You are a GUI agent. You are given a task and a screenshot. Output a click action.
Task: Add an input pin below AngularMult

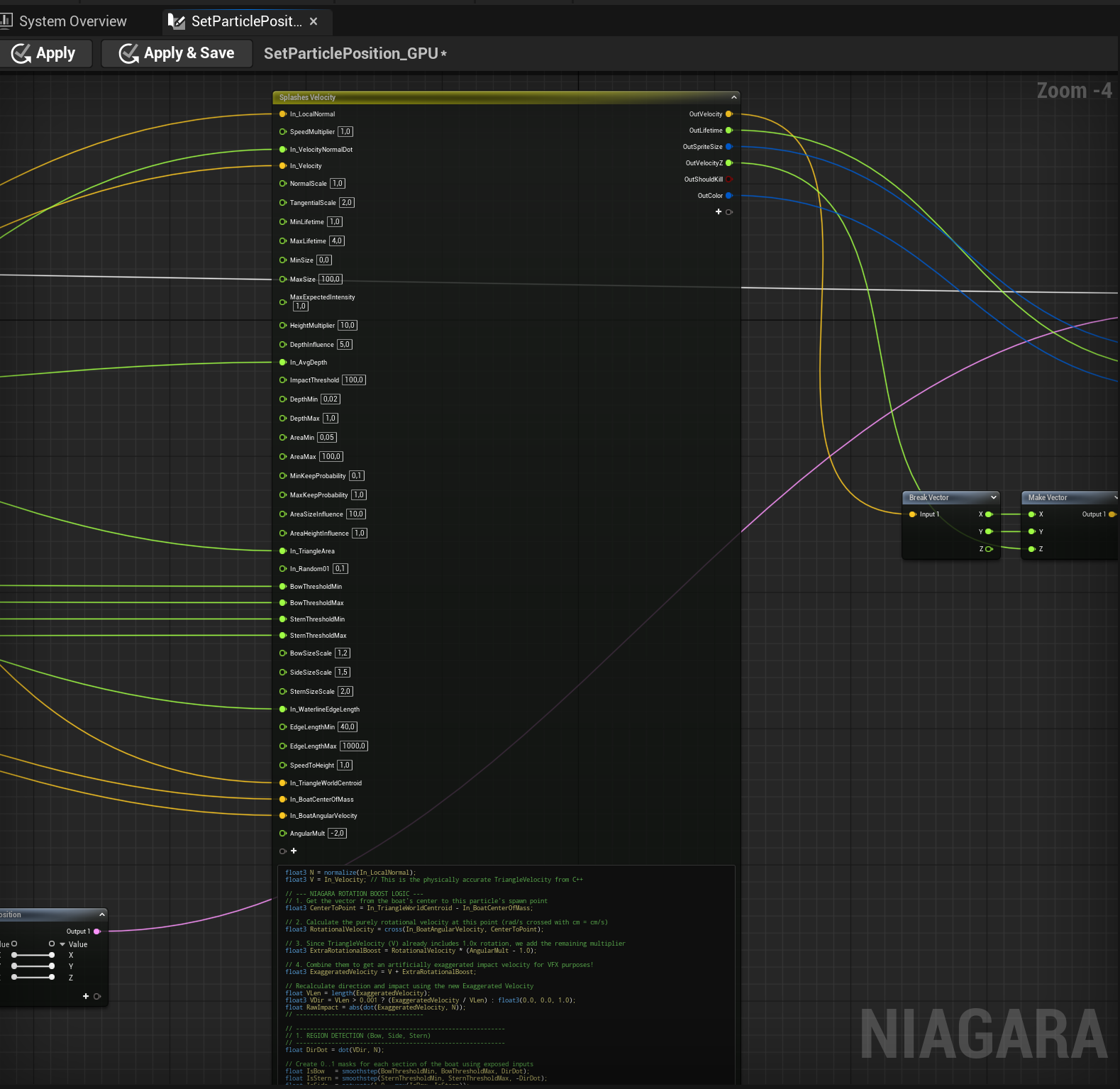click(294, 851)
